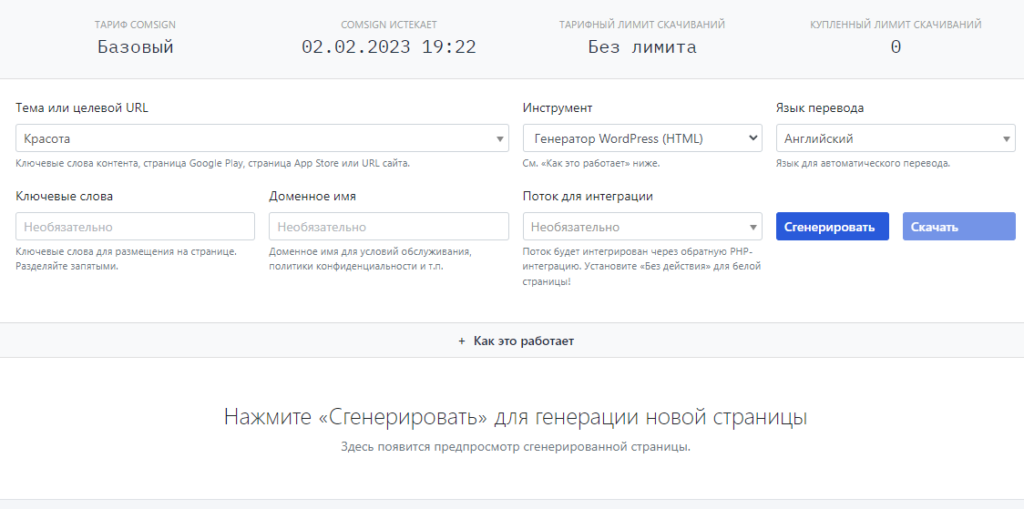Image resolution: width=1024 pixels, height=509 pixels.
Task: Open the 'Поток для интеграции' dropdown
Action: coord(642,227)
